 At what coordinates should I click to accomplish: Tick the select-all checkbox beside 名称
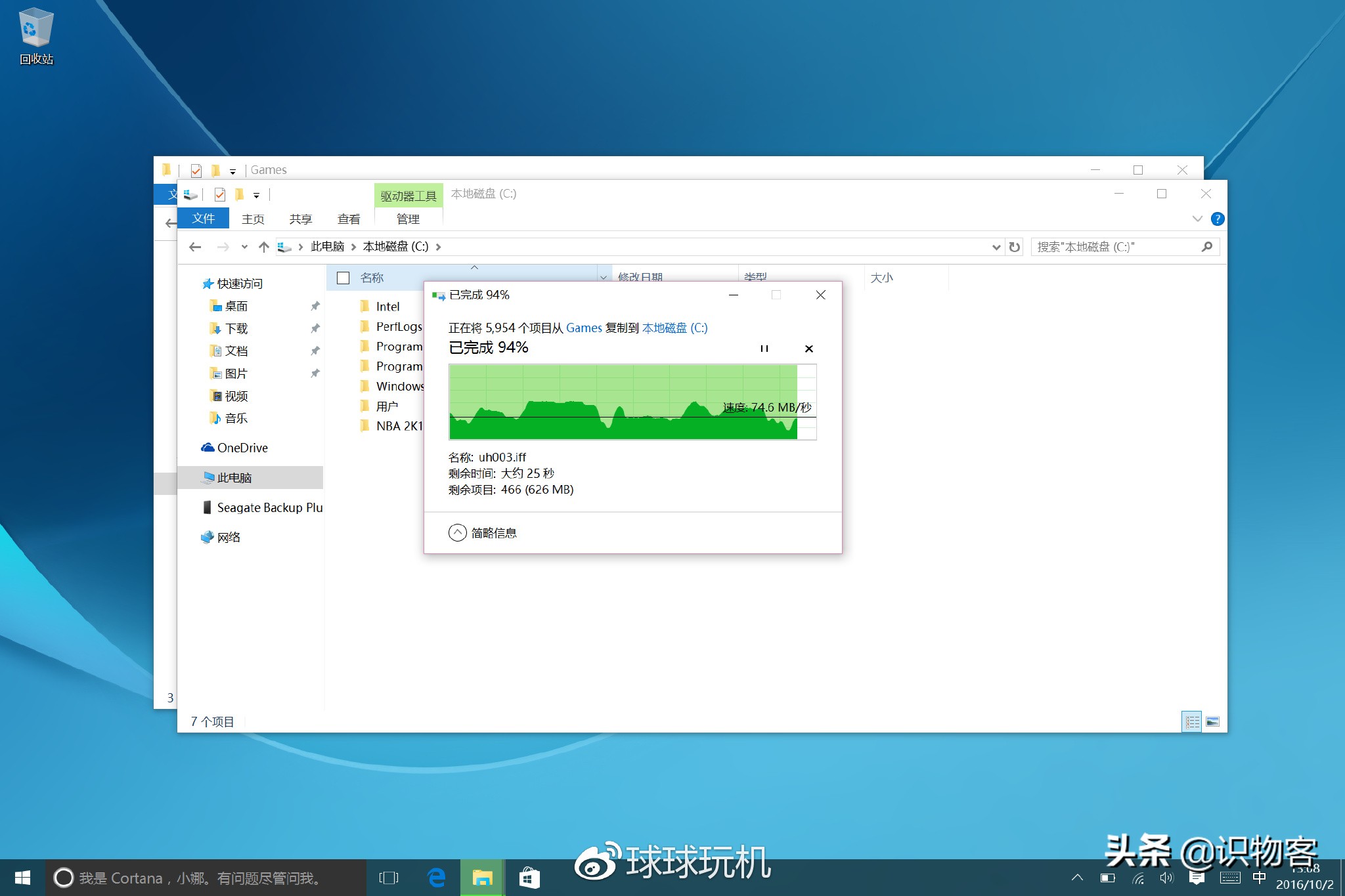pyautogui.click(x=343, y=278)
